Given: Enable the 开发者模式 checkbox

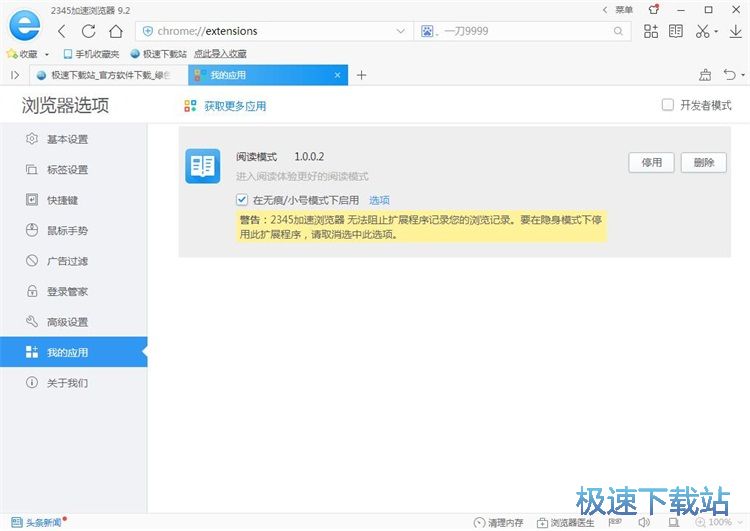Looking at the screenshot, I should [667, 105].
